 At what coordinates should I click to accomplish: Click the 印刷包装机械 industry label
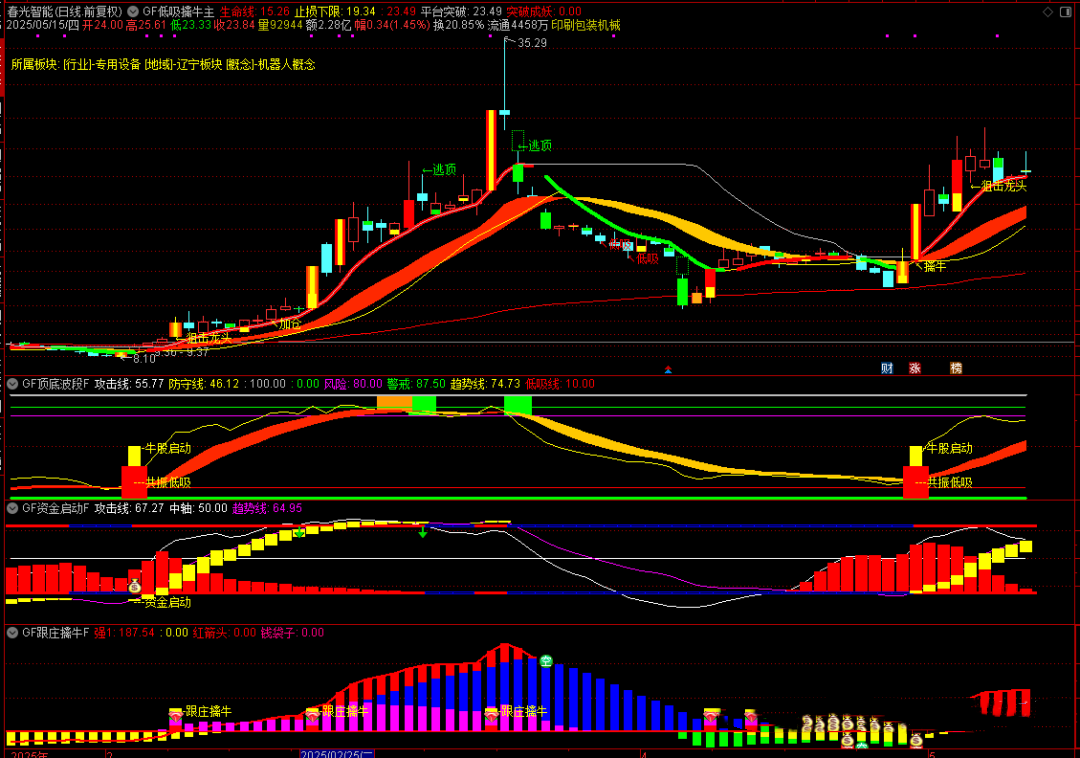click(586, 25)
